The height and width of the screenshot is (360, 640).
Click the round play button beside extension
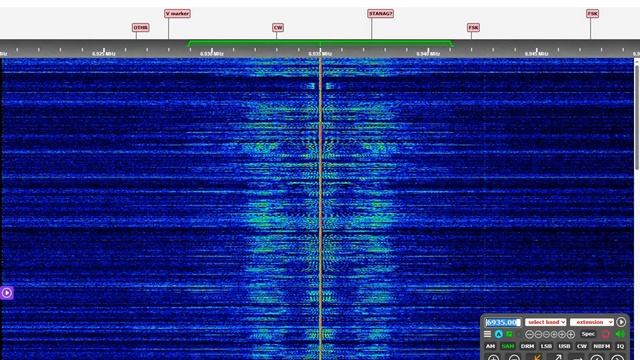pyautogui.click(x=621, y=322)
